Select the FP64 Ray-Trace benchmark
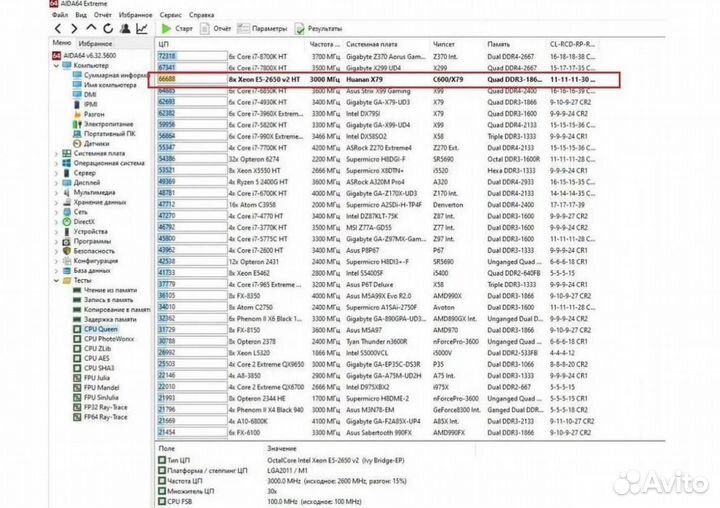 click(x=100, y=417)
